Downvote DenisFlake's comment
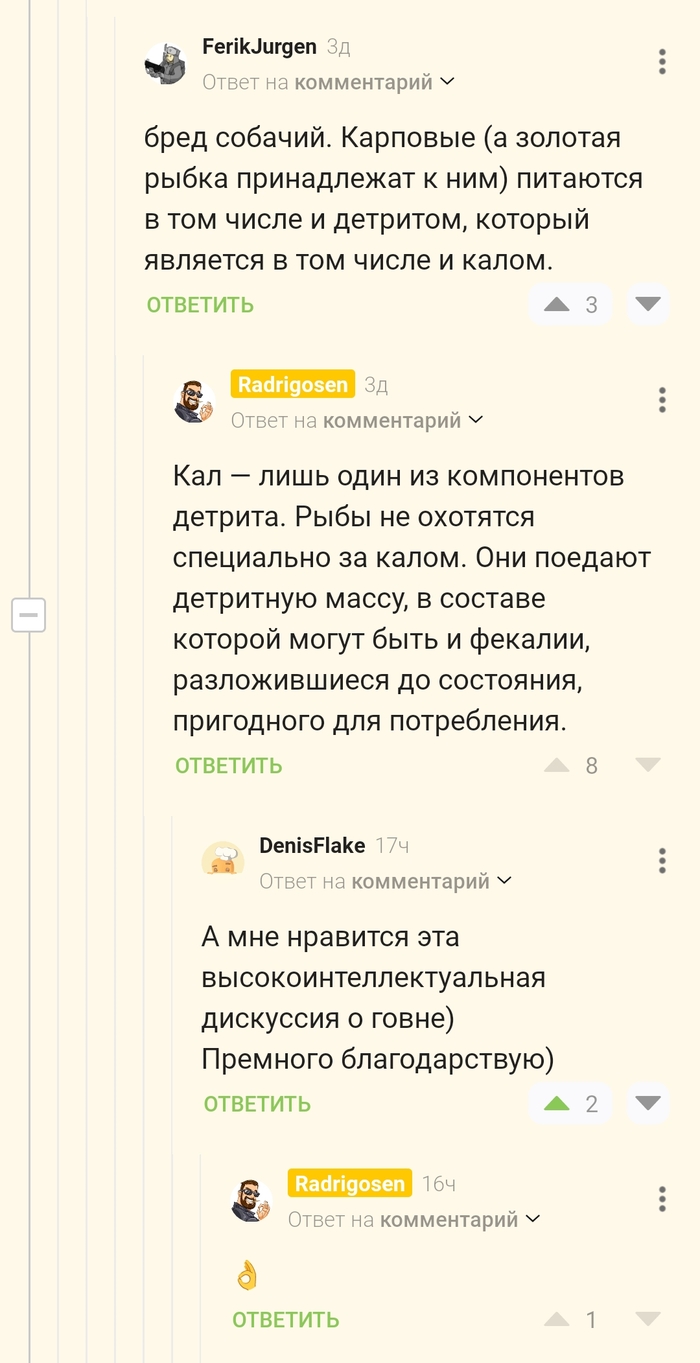 [648, 1103]
